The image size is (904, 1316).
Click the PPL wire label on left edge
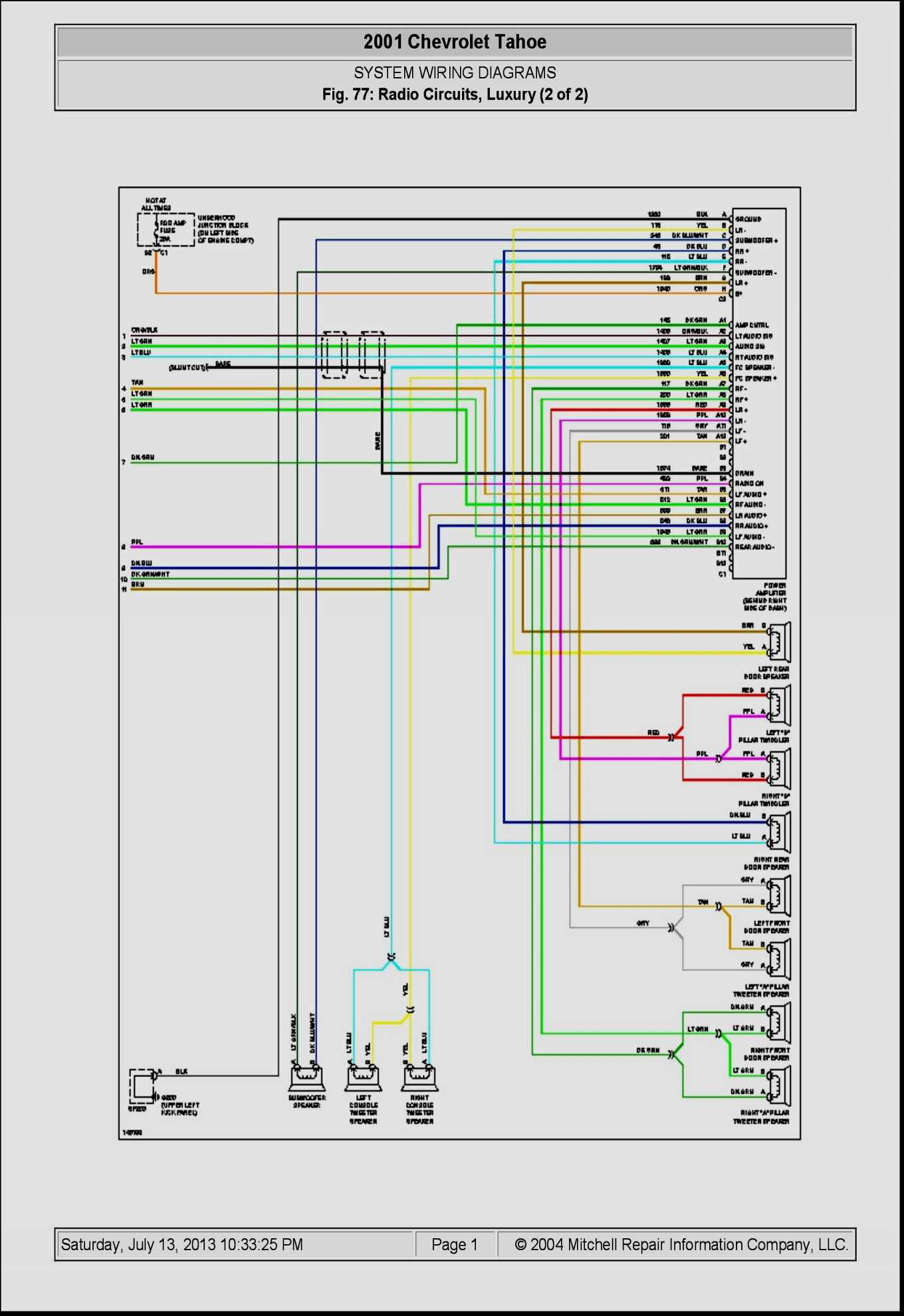point(137,542)
